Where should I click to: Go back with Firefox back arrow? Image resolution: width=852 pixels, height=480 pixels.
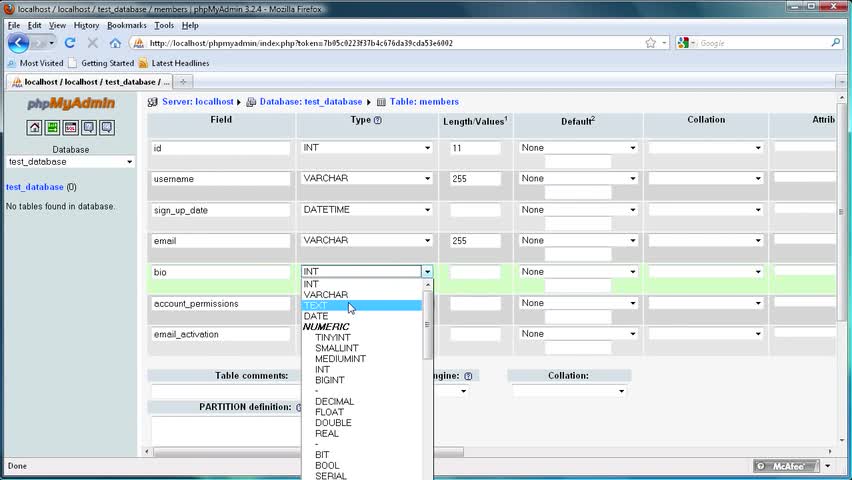[x=18, y=42]
